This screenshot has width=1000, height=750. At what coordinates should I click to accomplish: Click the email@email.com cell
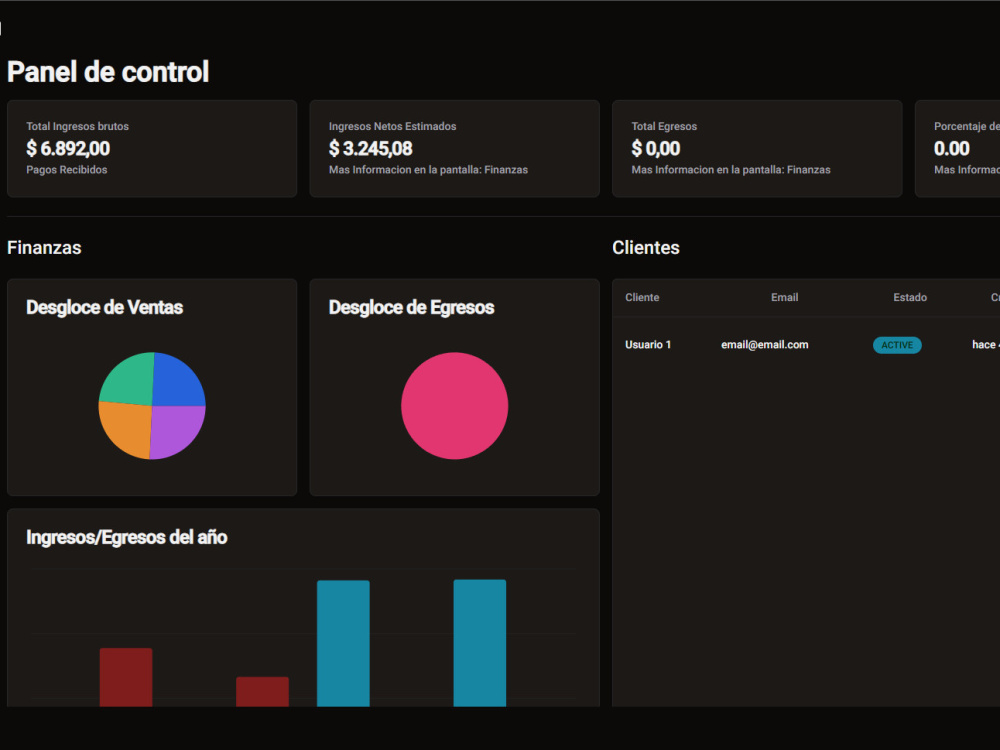(x=765, y=344)
